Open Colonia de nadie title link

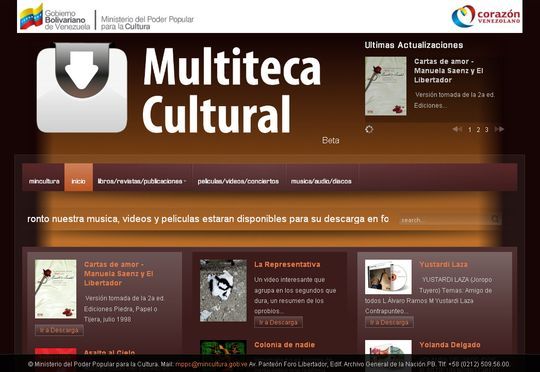click(284, 345)
